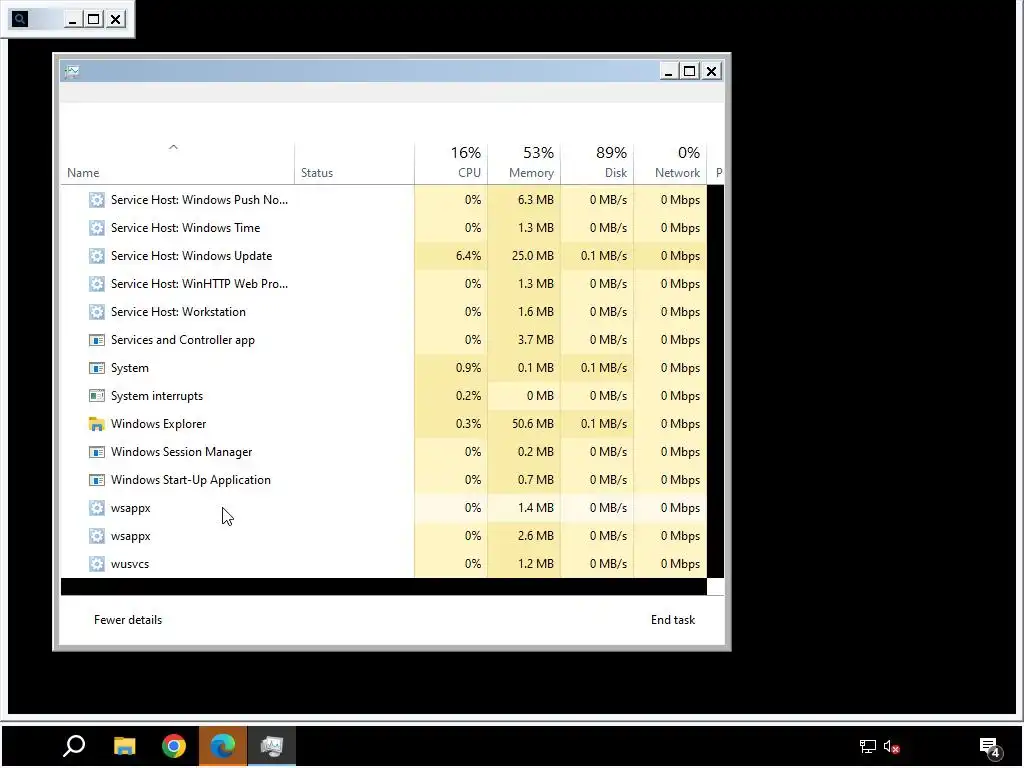
Task: Click the magnifier icon in the small top-left window
Action: [20, 19]
